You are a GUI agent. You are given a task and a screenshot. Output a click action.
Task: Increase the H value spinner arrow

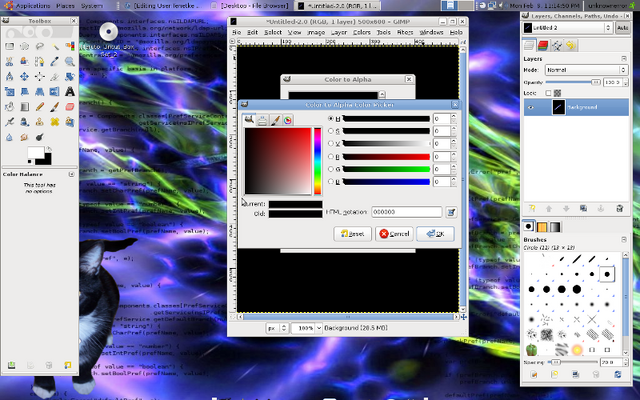point(453,116)
